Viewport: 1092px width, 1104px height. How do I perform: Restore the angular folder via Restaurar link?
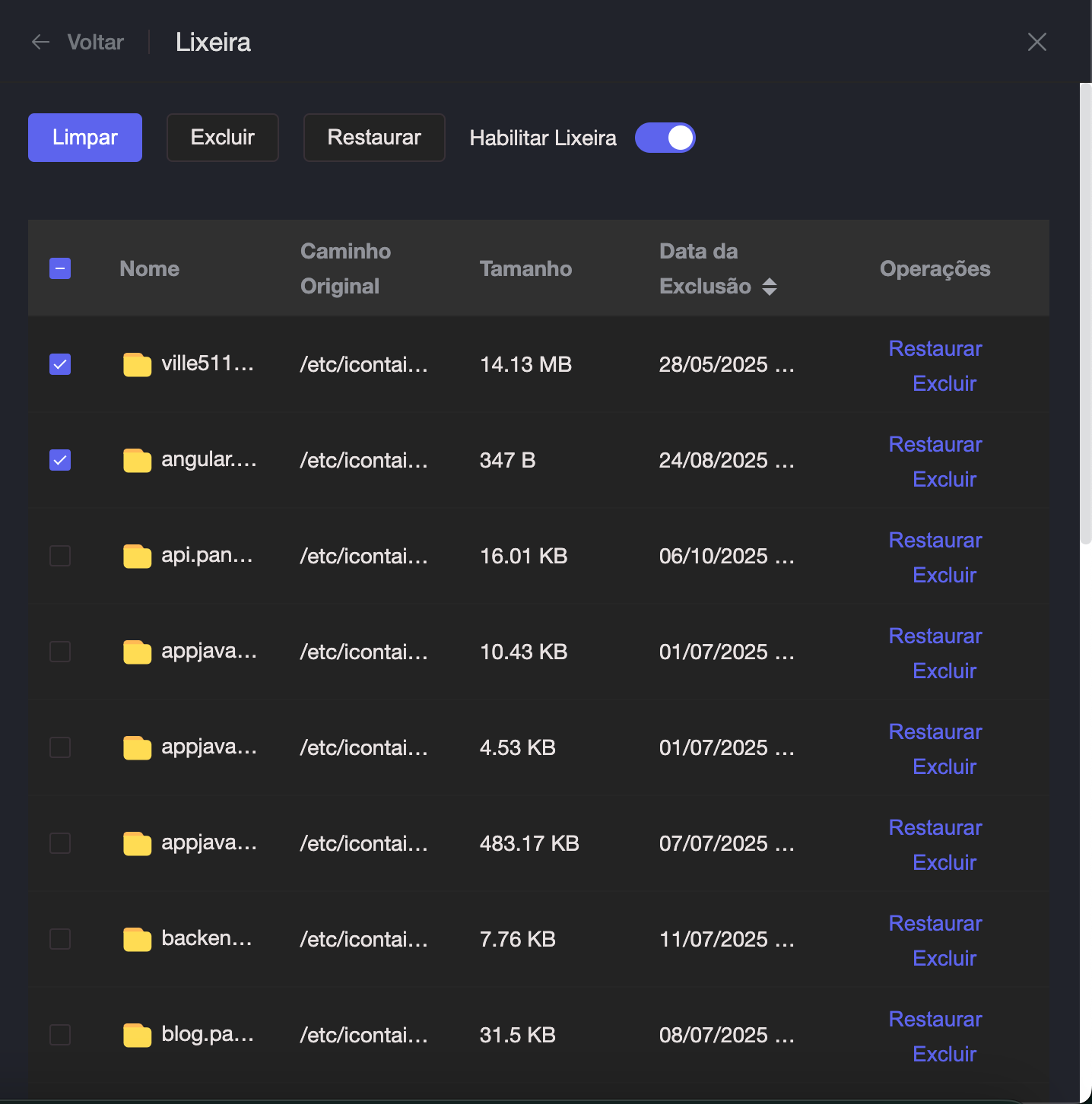click(x=935, y=444)
